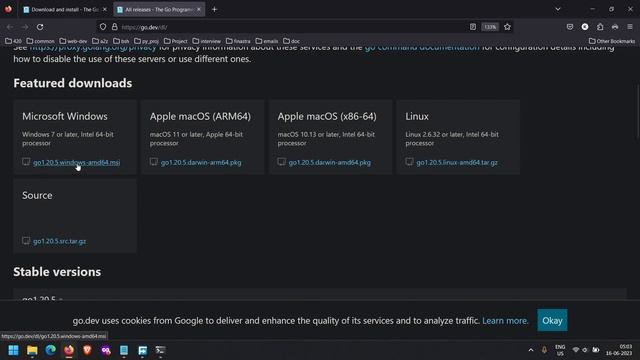The height and width of the screenshot is (360, 640).
Task: Open the Other Bookmarks folder
Action: (x=612, y=41)
